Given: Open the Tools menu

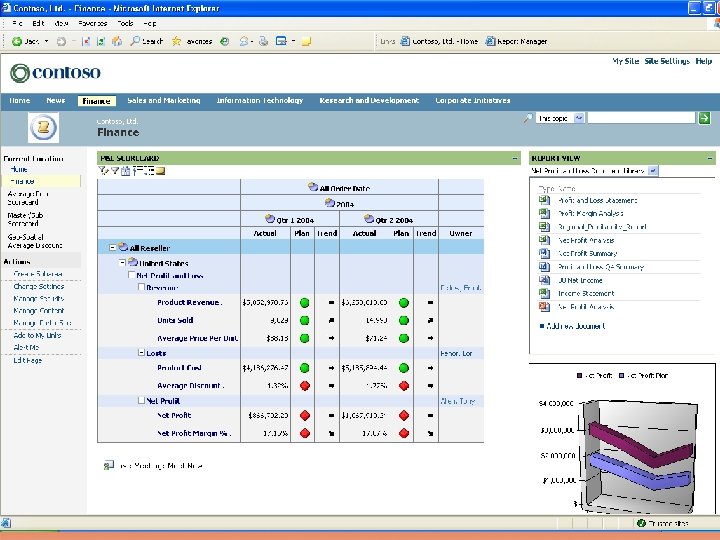Looking at the screenshot, I should click(125, 23).
